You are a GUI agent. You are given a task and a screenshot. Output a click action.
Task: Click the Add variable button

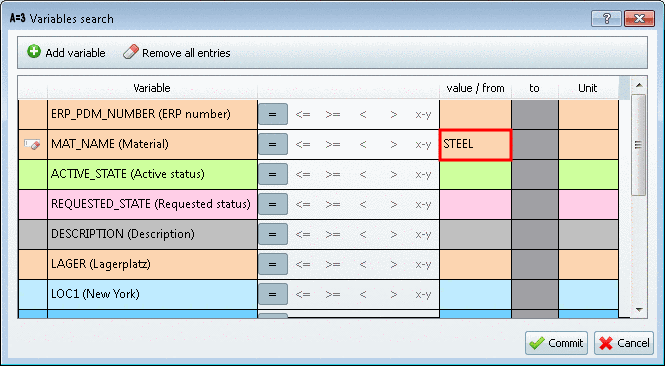point(66,53)
